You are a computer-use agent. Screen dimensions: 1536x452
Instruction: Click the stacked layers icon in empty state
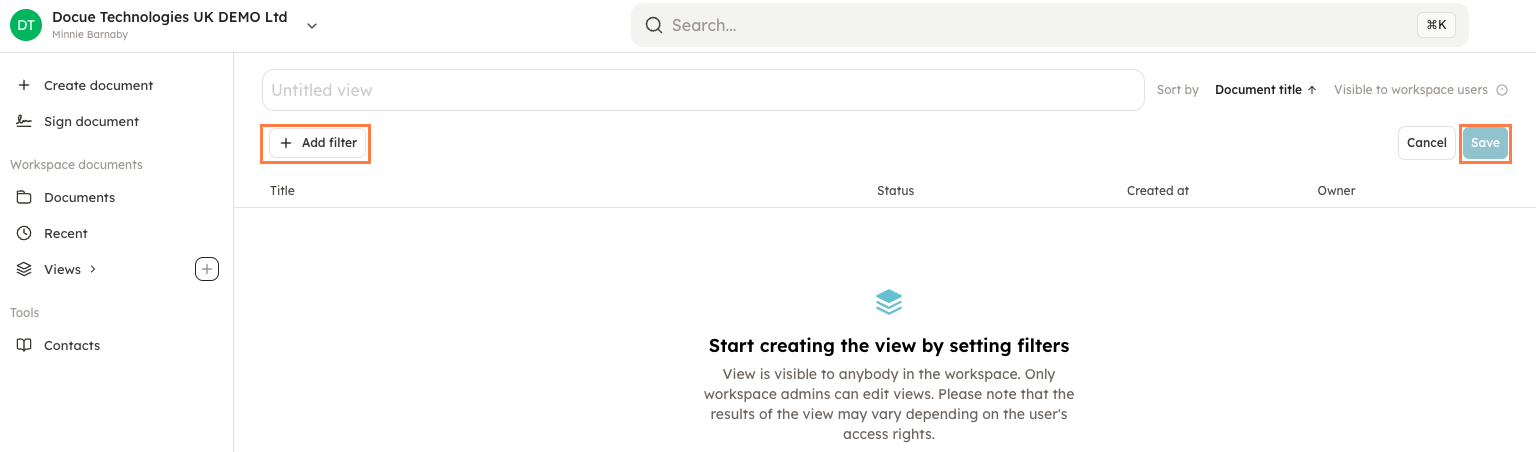[x=888, y=301]
